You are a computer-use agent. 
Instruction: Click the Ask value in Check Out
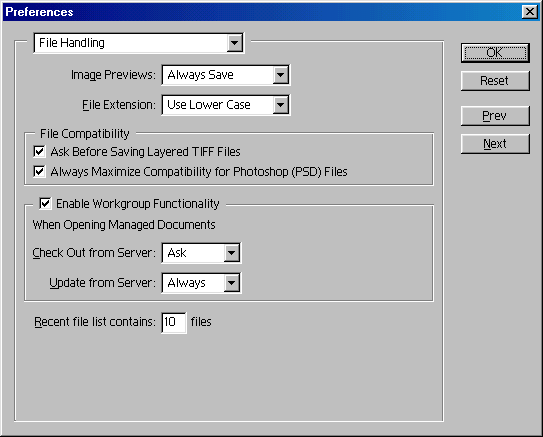177,253
